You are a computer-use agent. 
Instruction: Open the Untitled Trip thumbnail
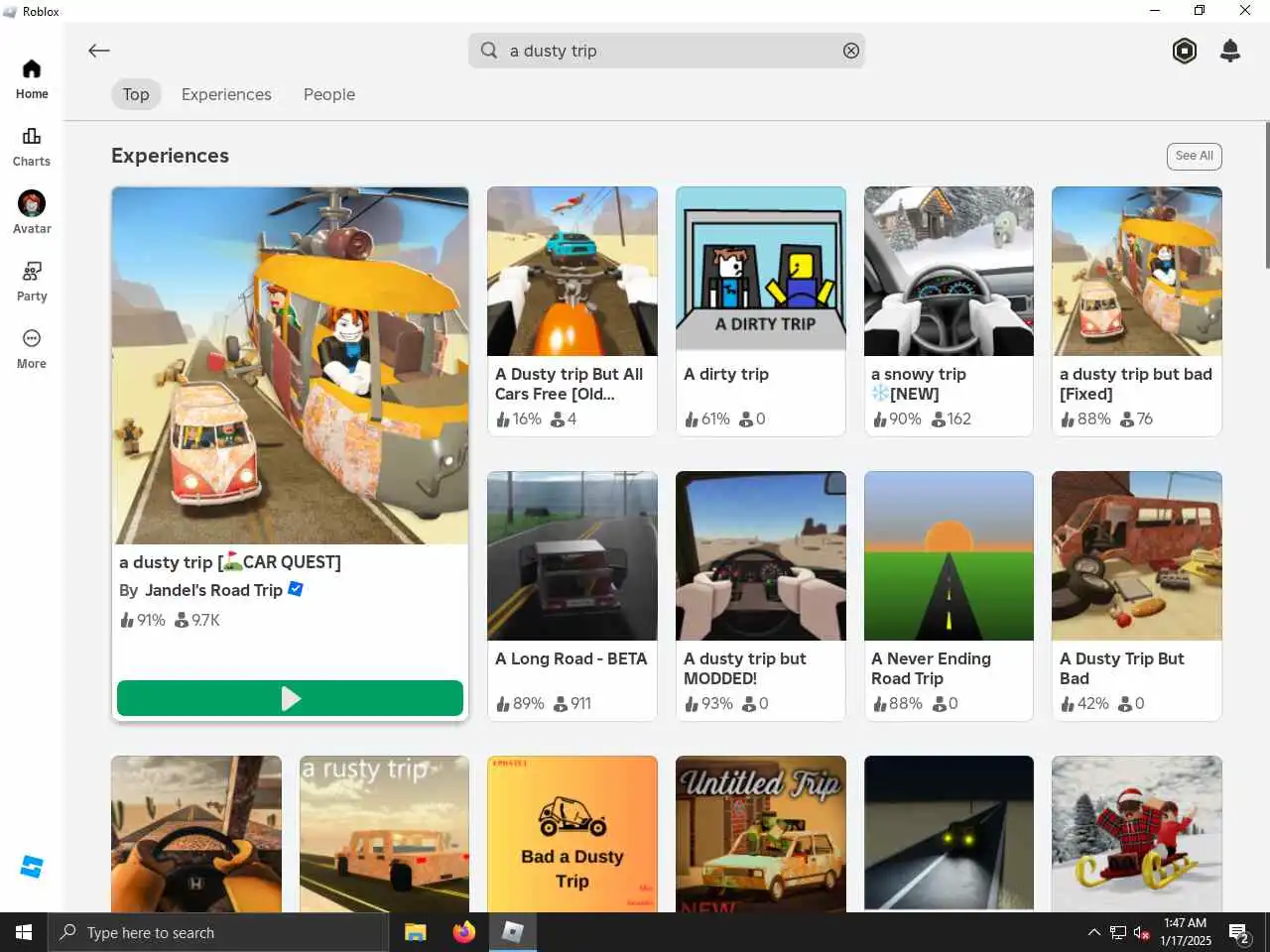(x=761, y=834)
